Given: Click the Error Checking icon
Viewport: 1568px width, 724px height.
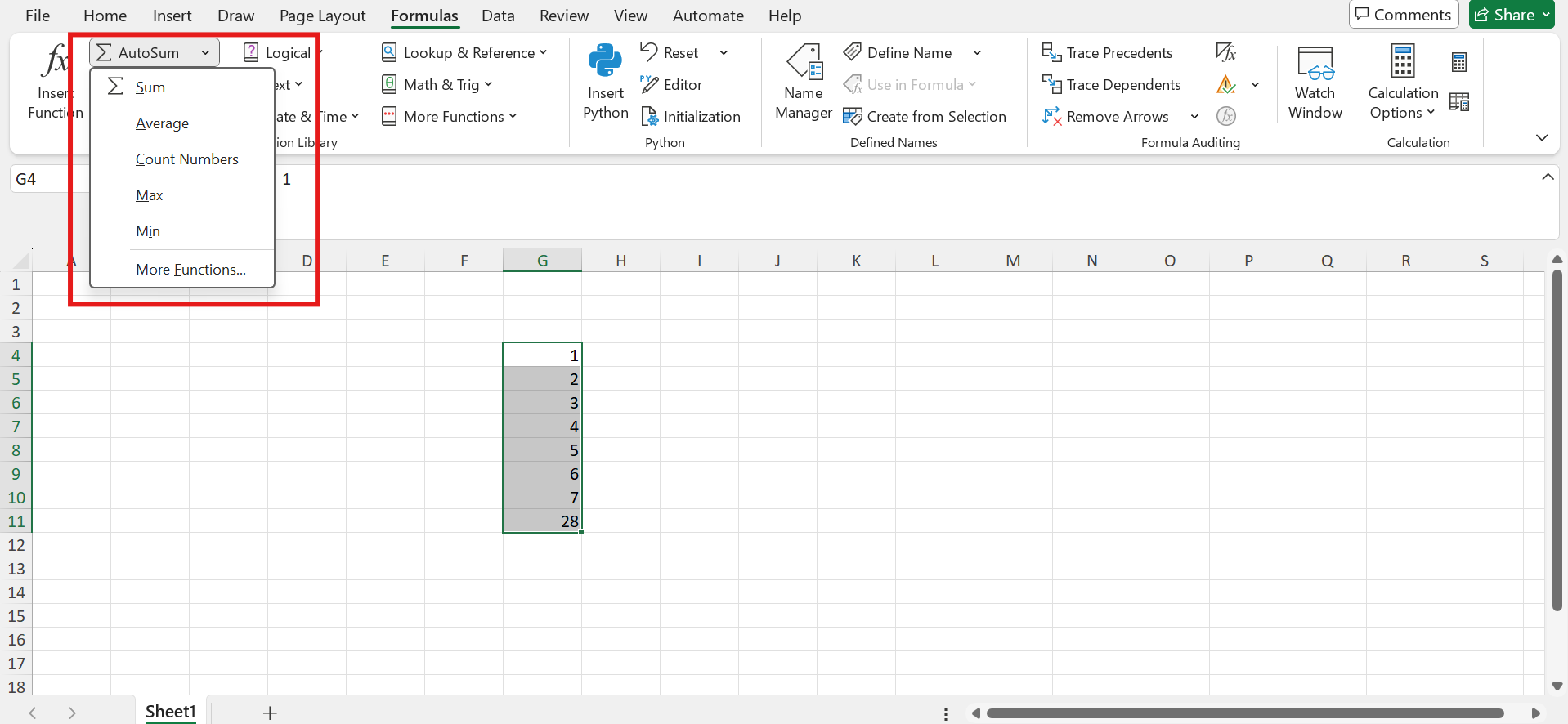Looking at the screenshot, I should [x=1226, y=85].
